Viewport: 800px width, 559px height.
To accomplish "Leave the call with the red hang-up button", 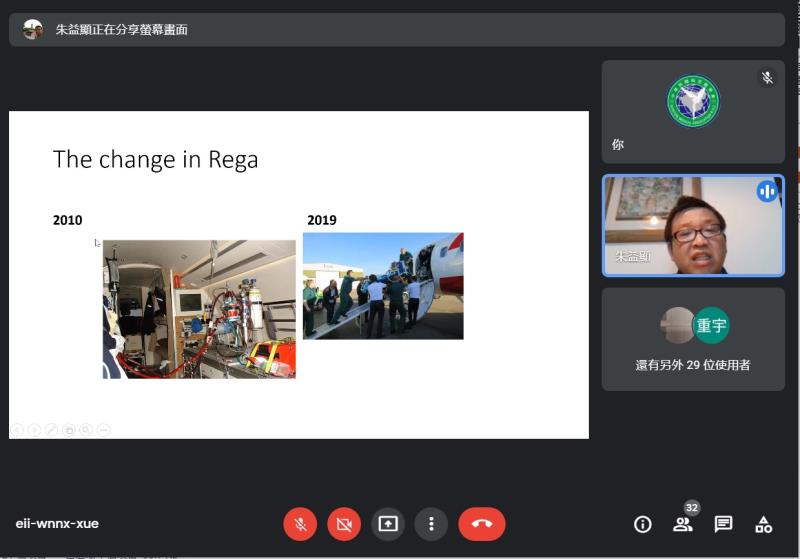I will click(482, 524).
